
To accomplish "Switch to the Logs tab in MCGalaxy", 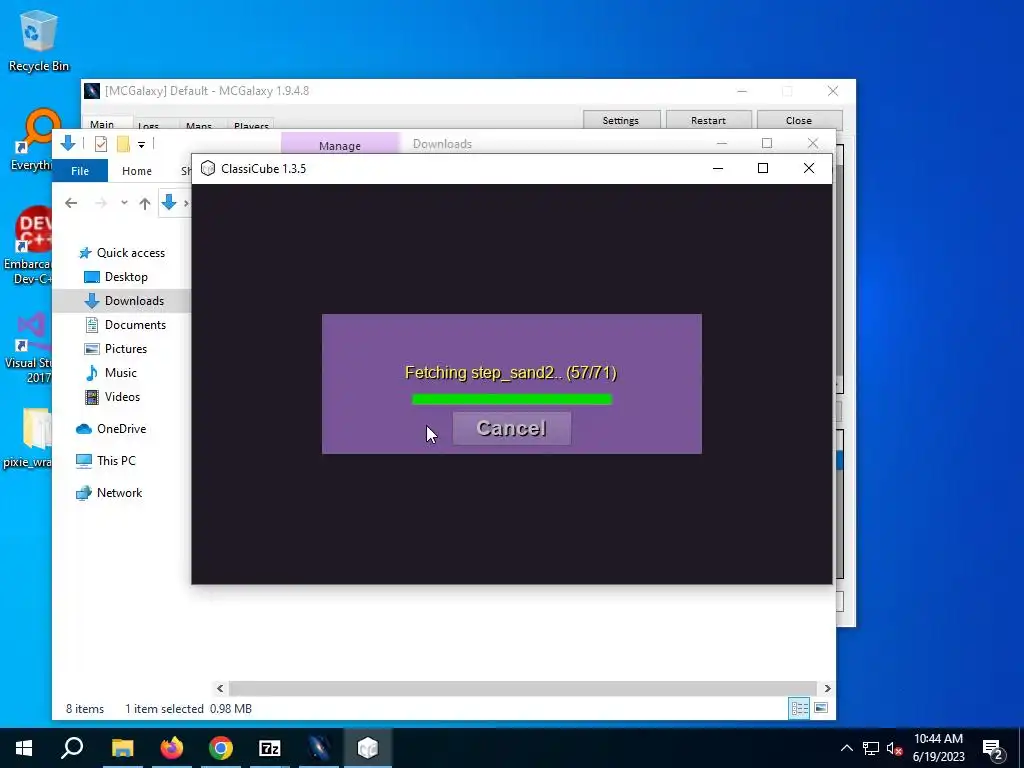I will [x=148, y=125].
